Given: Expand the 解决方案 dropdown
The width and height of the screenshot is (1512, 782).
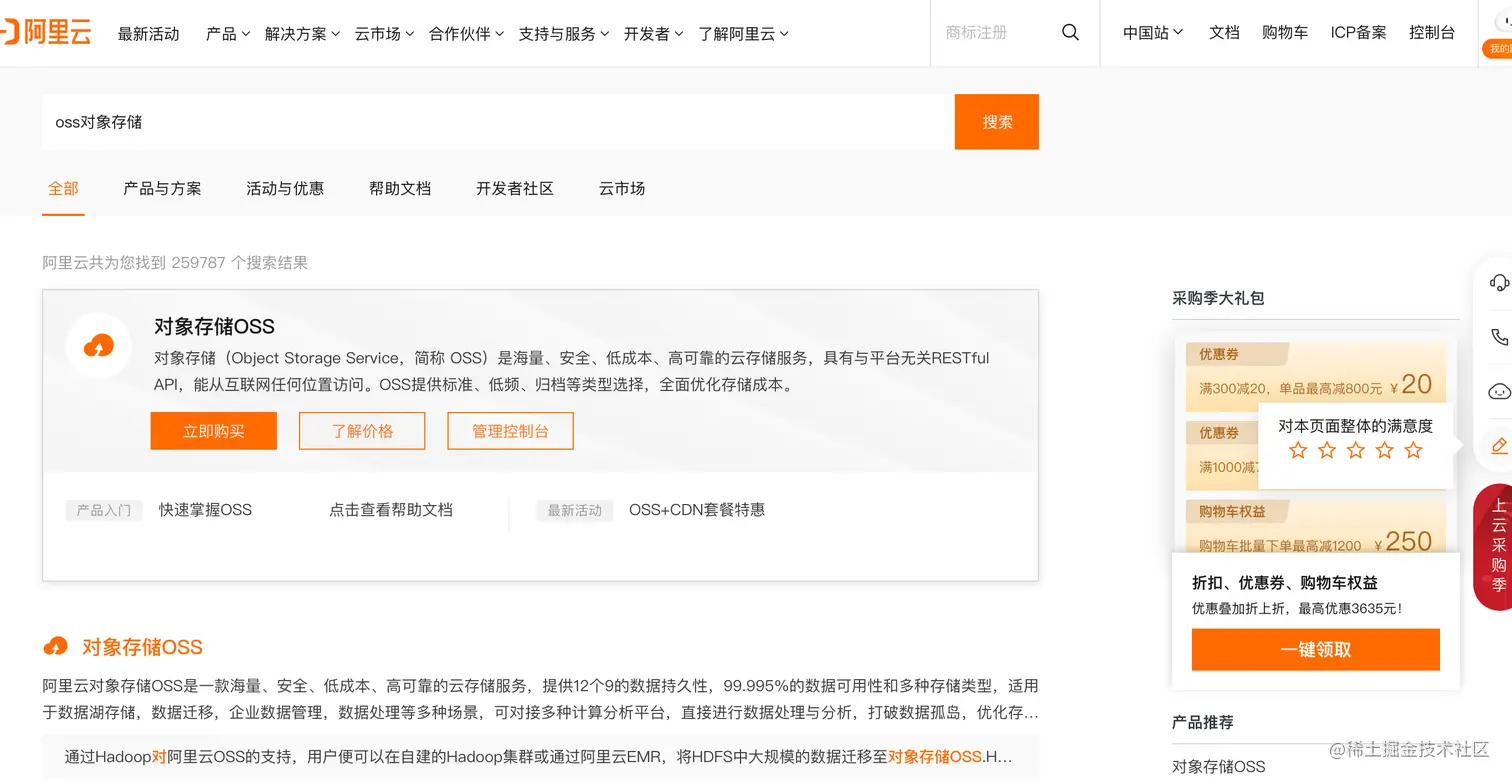Looking at the screenshot, I should pyautogui.click(x=302, y=33).
